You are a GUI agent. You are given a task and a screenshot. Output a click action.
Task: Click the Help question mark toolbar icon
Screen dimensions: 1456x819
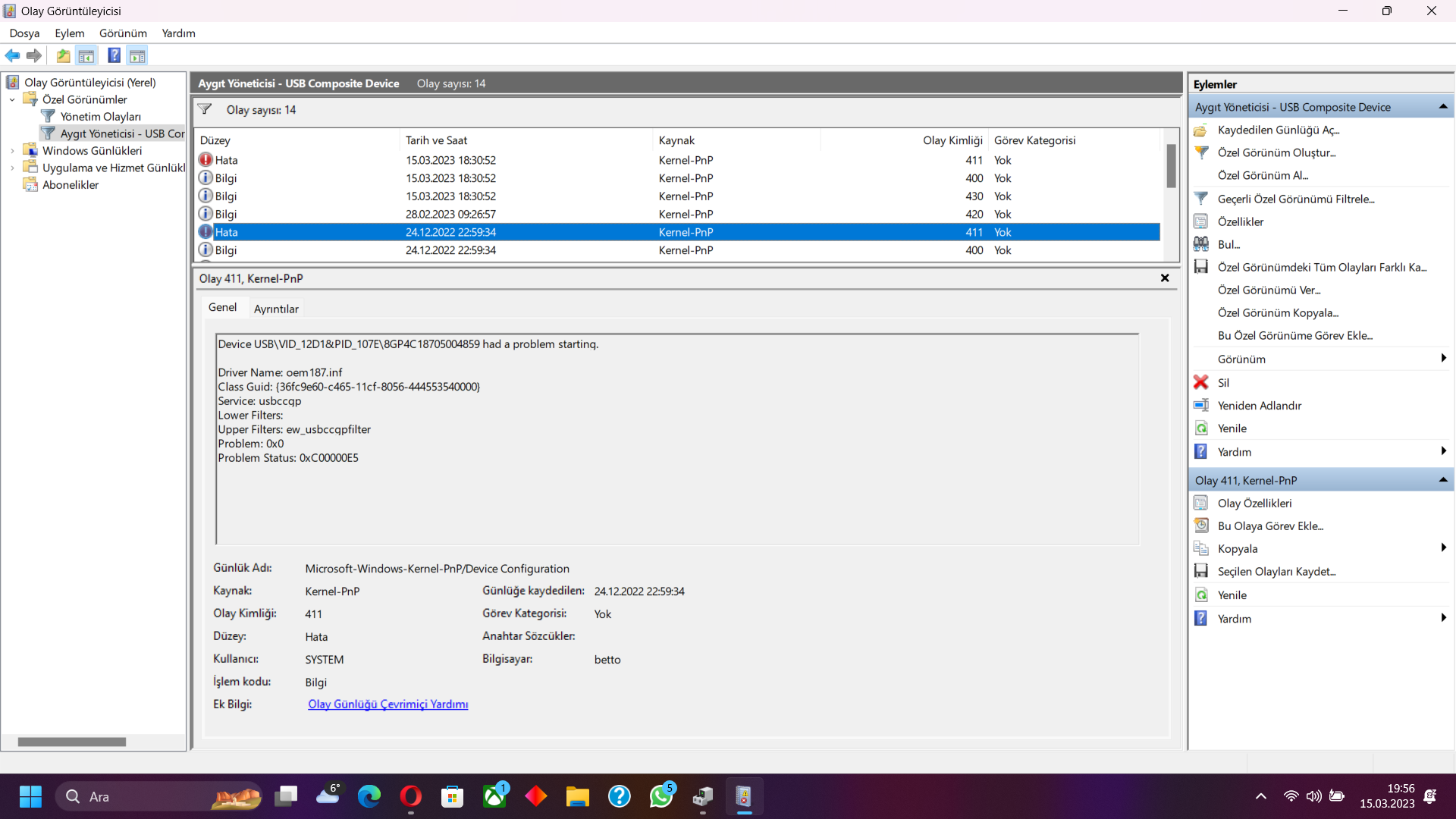[114, 55]
